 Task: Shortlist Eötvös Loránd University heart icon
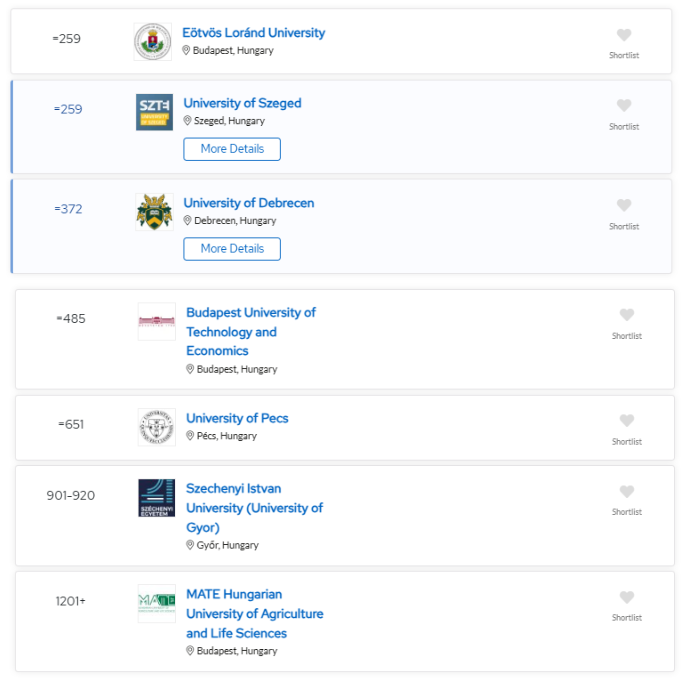pyautogui.click(x=624, y=35)
